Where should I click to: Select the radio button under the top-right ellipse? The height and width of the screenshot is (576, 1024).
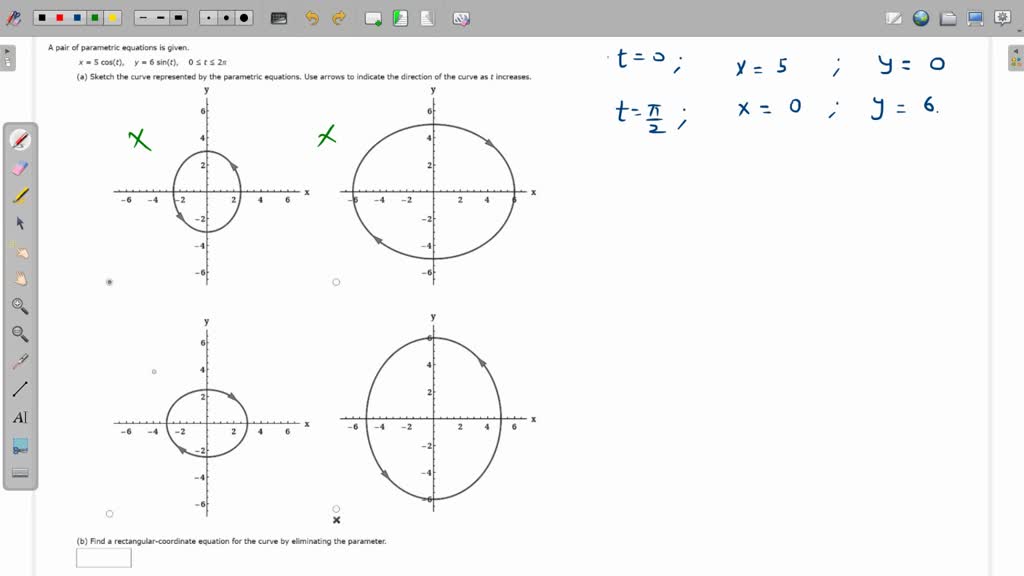336,282
